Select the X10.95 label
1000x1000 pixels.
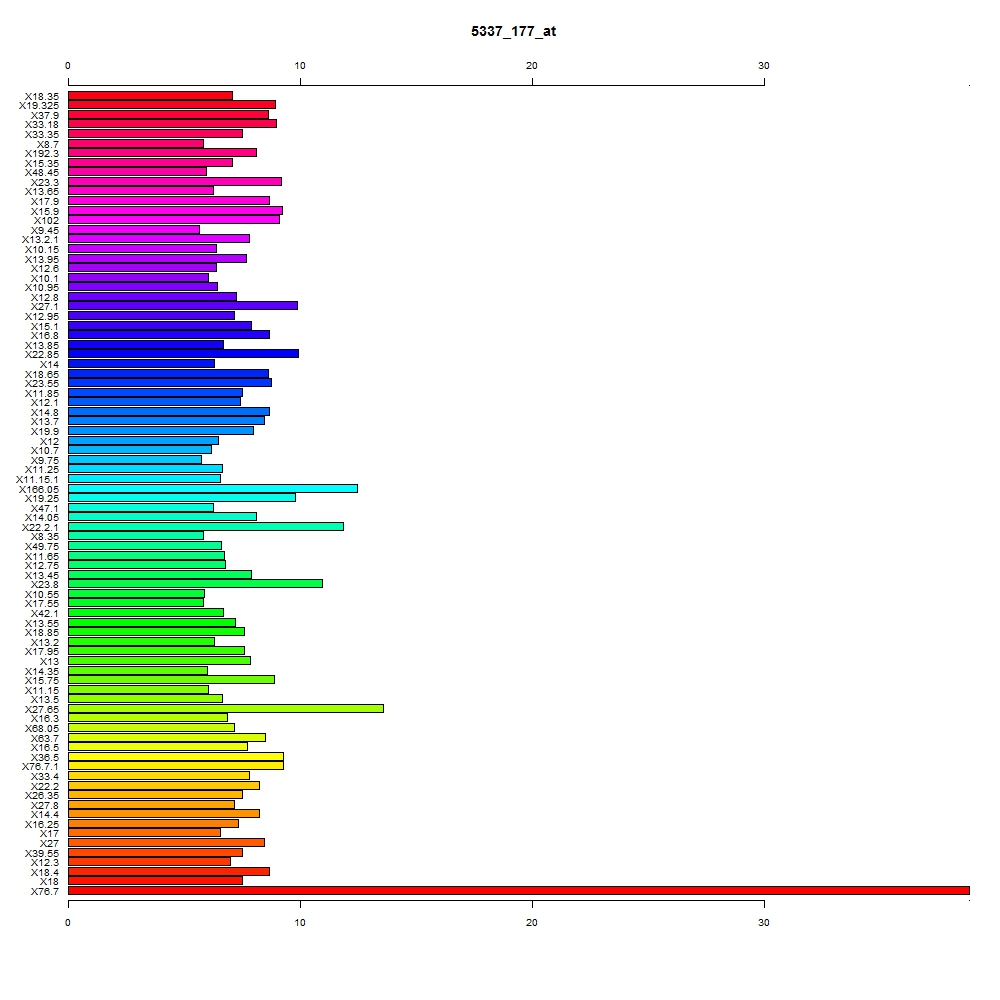click(x=42, y=288)
